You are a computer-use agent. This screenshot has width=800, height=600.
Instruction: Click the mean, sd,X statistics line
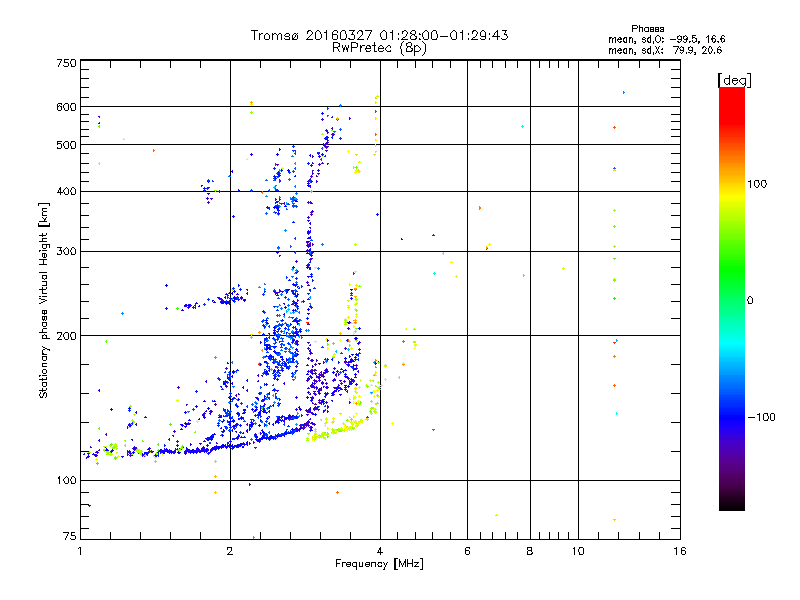click(x=665, y=50)
